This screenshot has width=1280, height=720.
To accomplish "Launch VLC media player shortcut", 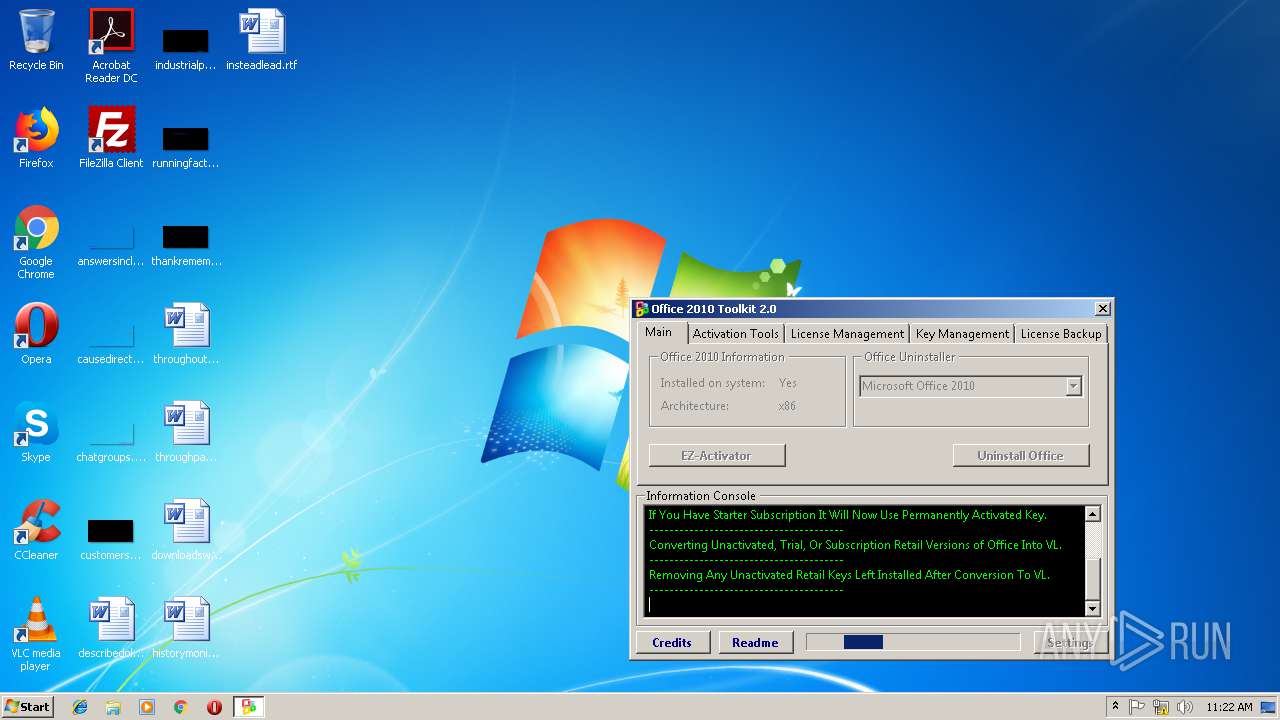I will 36,634.
